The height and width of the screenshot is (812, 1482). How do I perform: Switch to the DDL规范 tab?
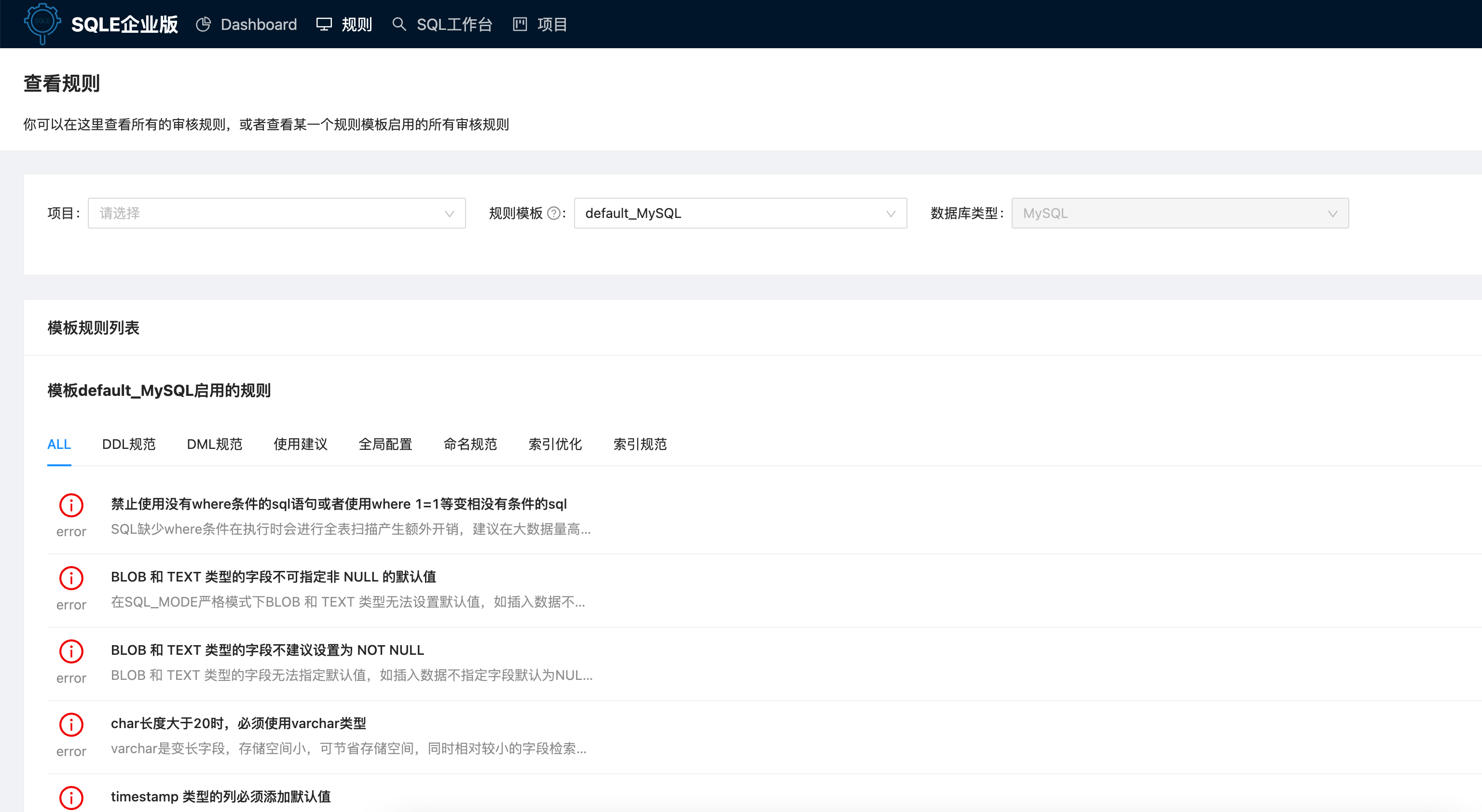pyautogui.click(x=129, y=444)
